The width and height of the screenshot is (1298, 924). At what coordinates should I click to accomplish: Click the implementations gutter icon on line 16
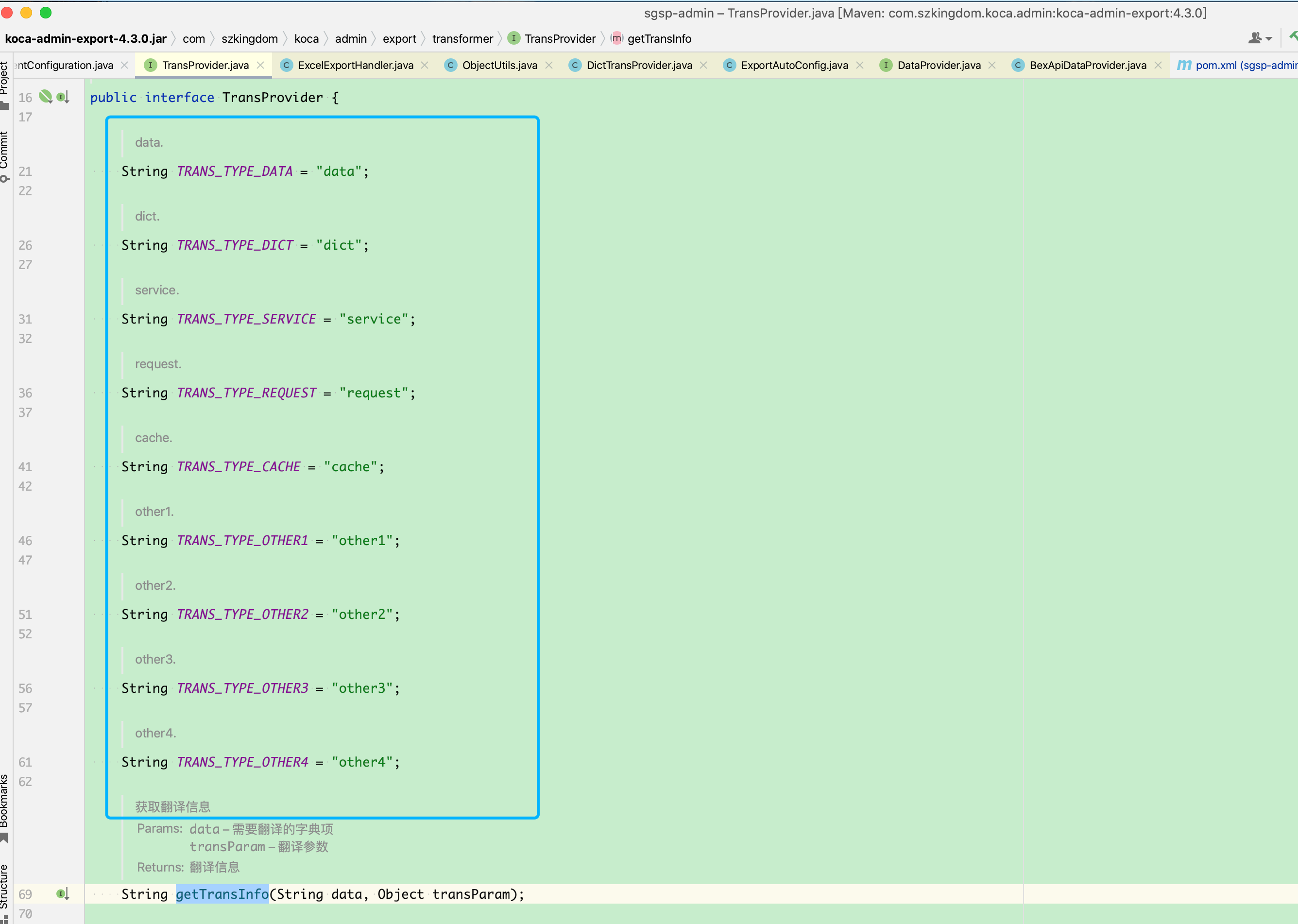point(63,97)
